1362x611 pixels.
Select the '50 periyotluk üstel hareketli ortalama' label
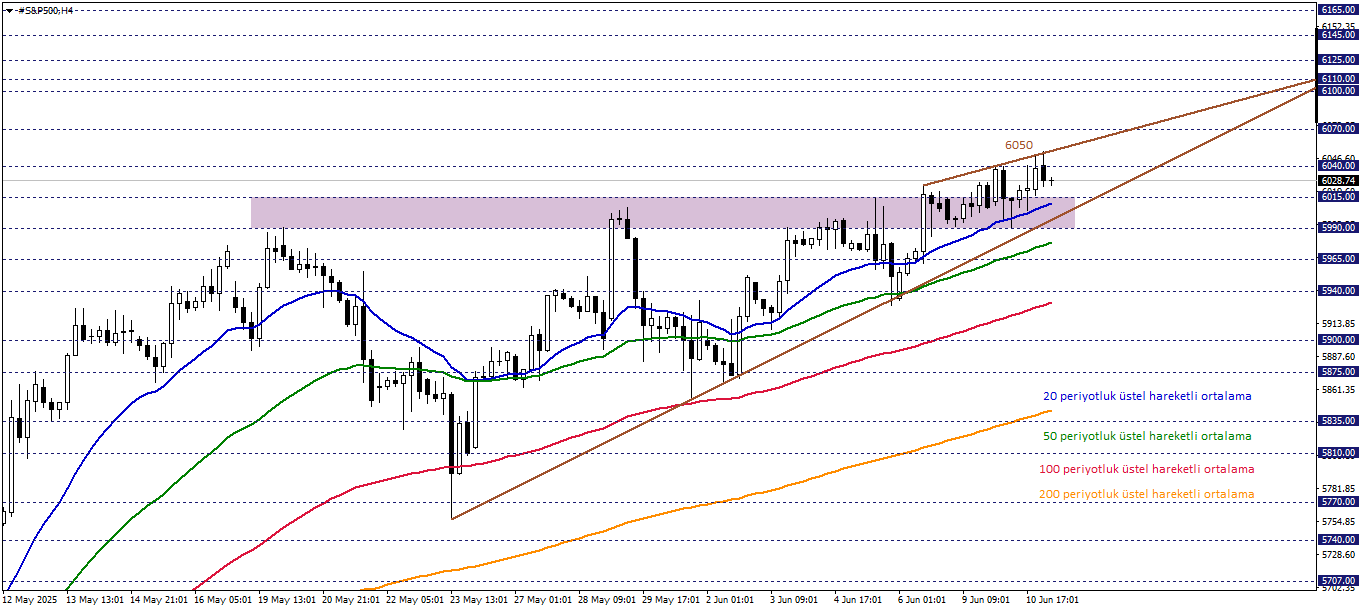tap(1146, 436)
